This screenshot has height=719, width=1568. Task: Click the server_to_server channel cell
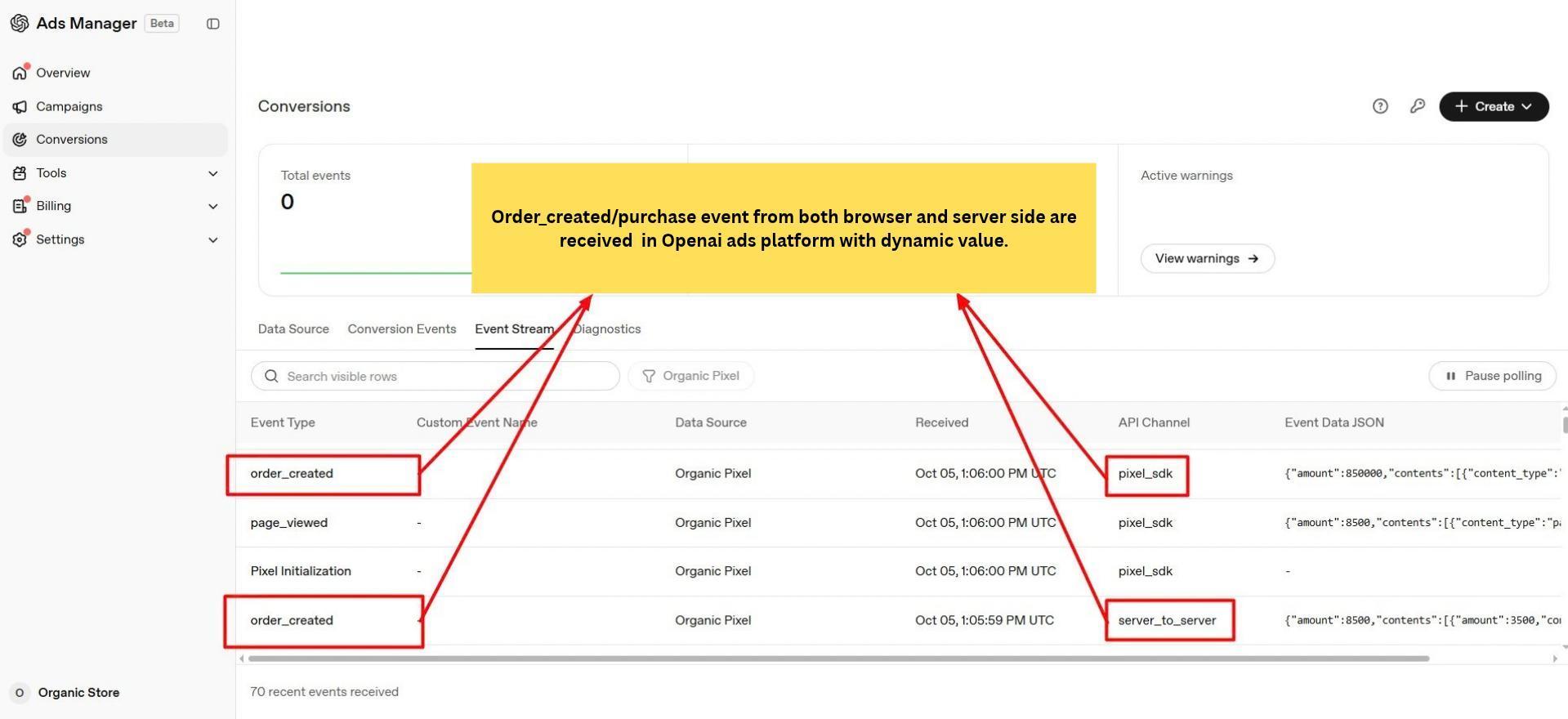click(x=1167, y=621)
